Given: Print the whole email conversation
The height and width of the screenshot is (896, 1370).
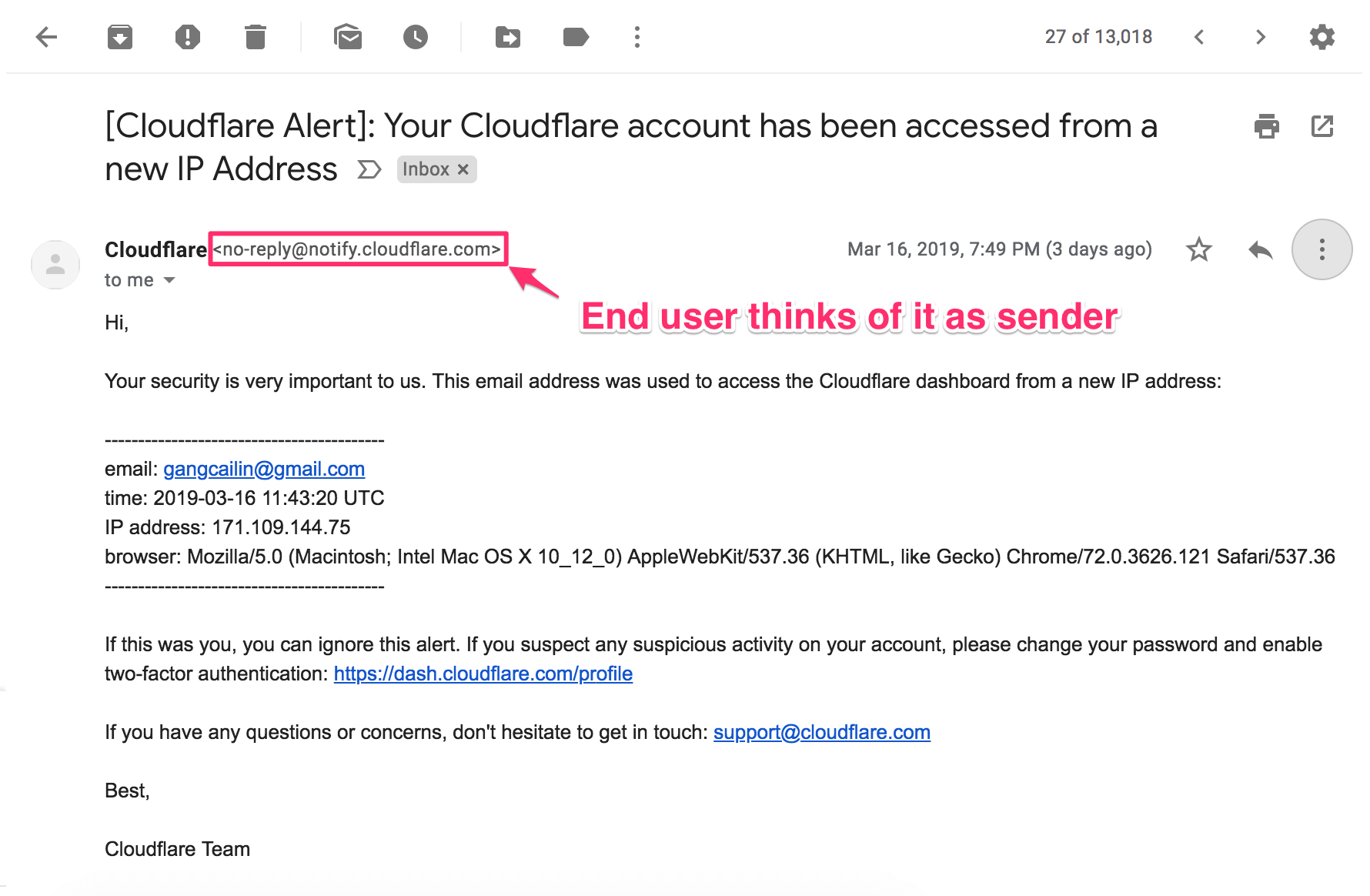Looking at the screenshot, I should tap(1267, 126).
